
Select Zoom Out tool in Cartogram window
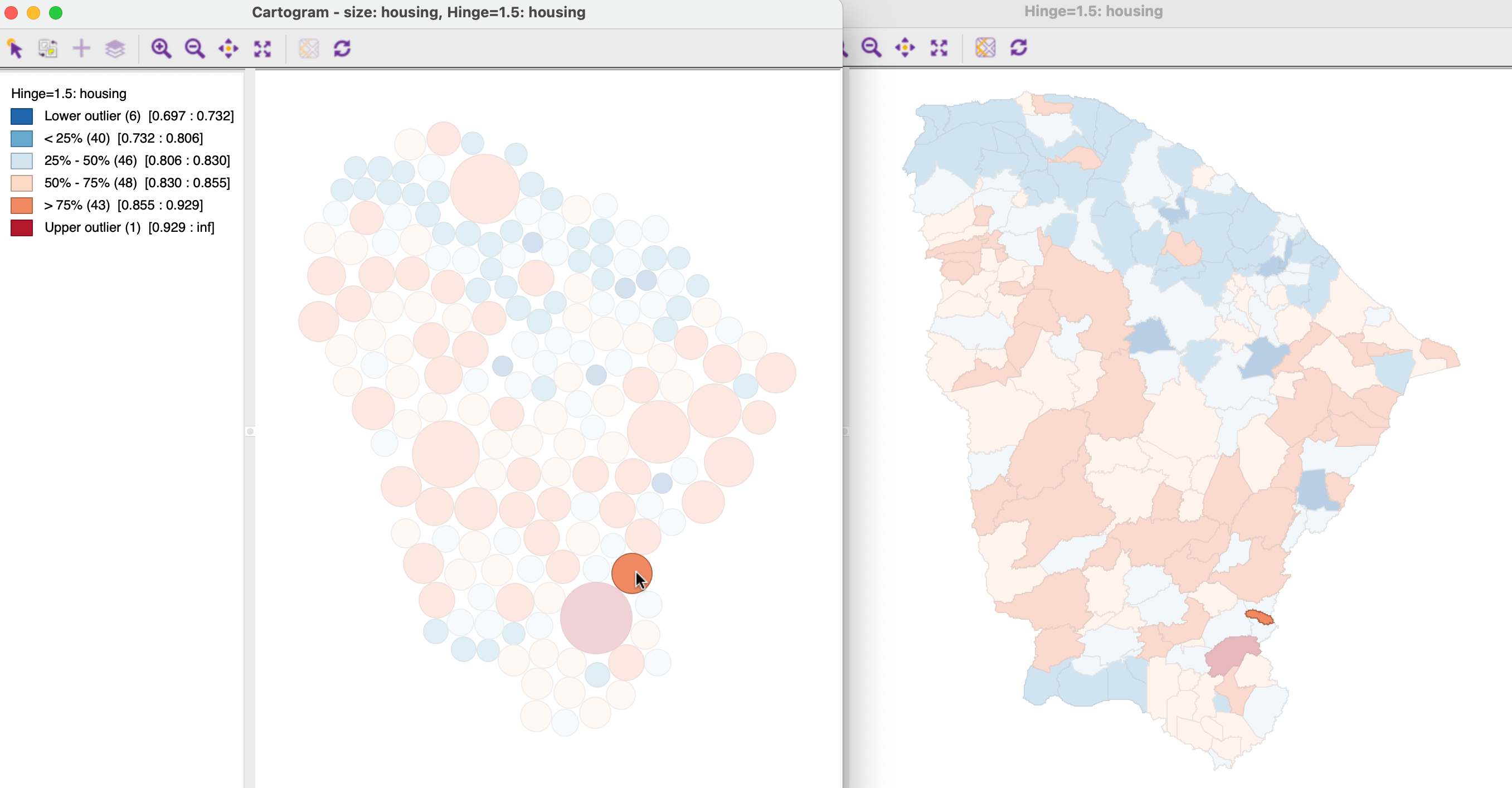pyautogui.click(x=195, y=48)
